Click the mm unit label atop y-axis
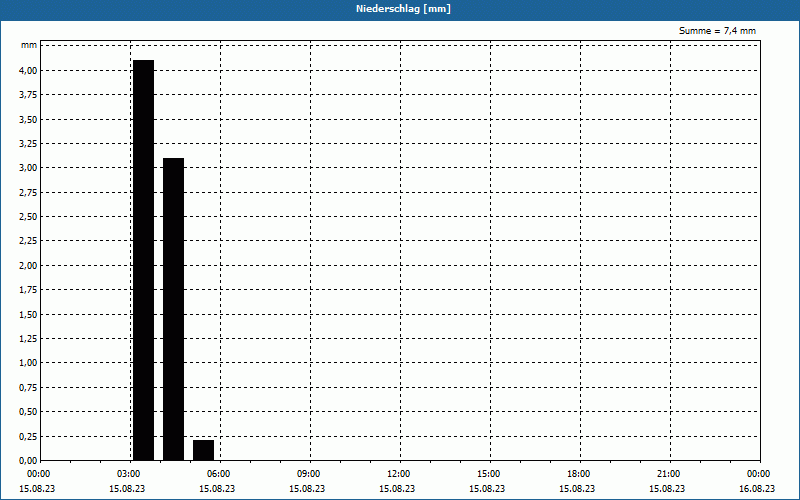The width and height of the screenshot is (800, 500). click(29, 45)
